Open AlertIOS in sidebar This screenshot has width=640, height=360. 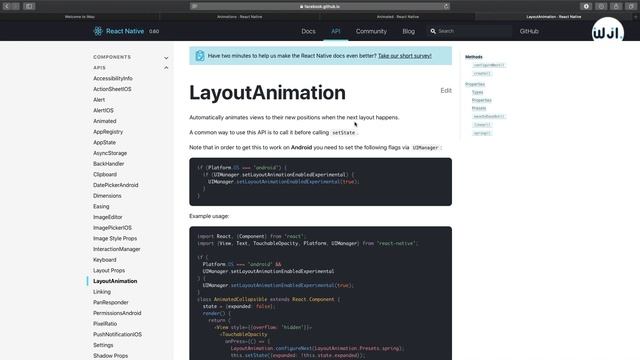[103, 110]
